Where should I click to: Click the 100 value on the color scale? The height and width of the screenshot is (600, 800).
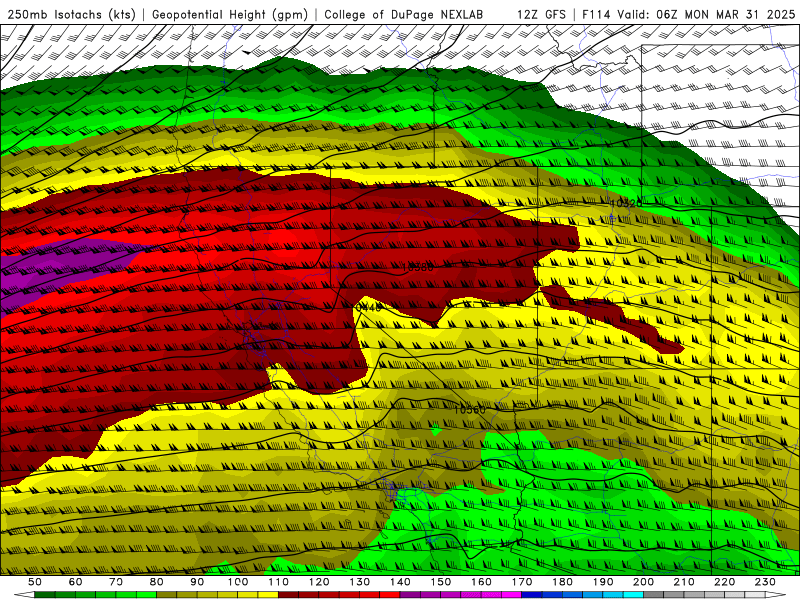tap(238, 582)
